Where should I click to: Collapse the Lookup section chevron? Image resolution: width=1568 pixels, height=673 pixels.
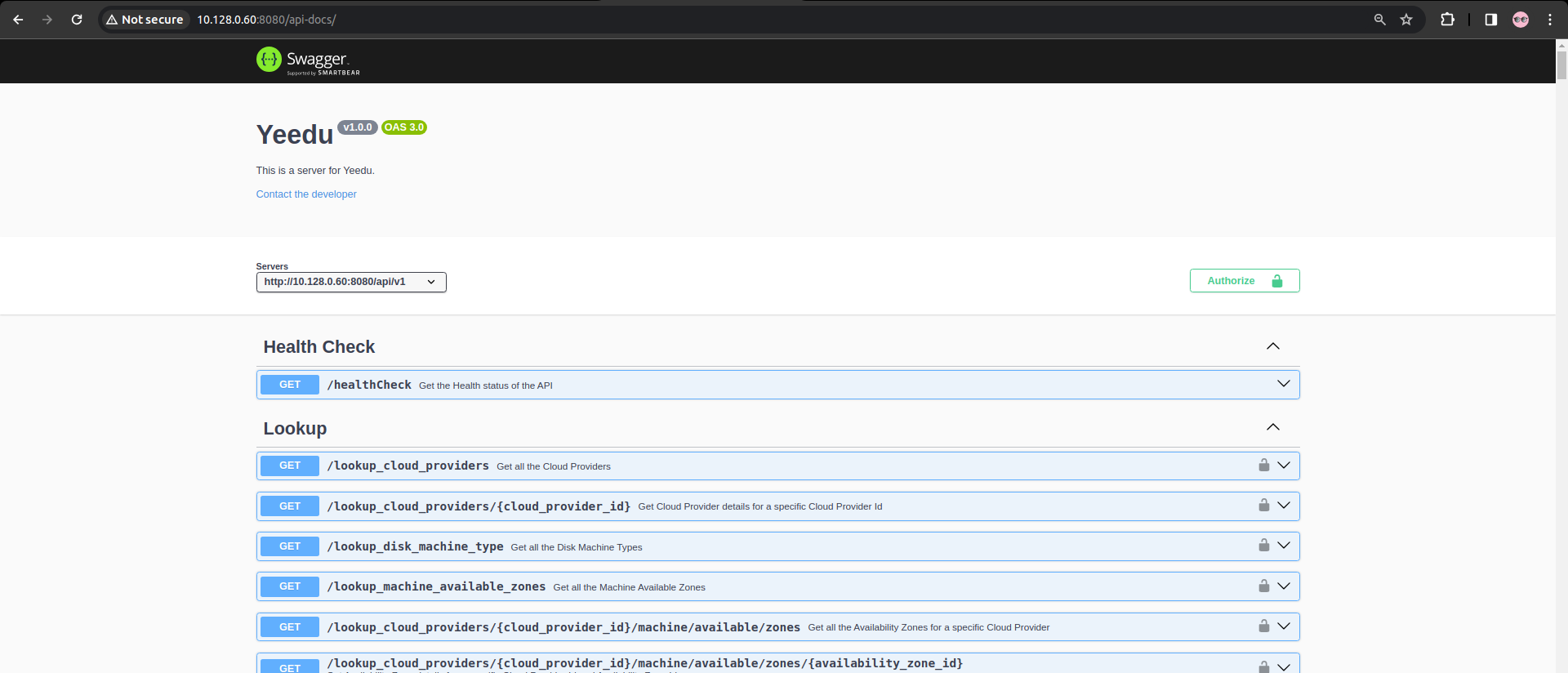(1273, 427)
